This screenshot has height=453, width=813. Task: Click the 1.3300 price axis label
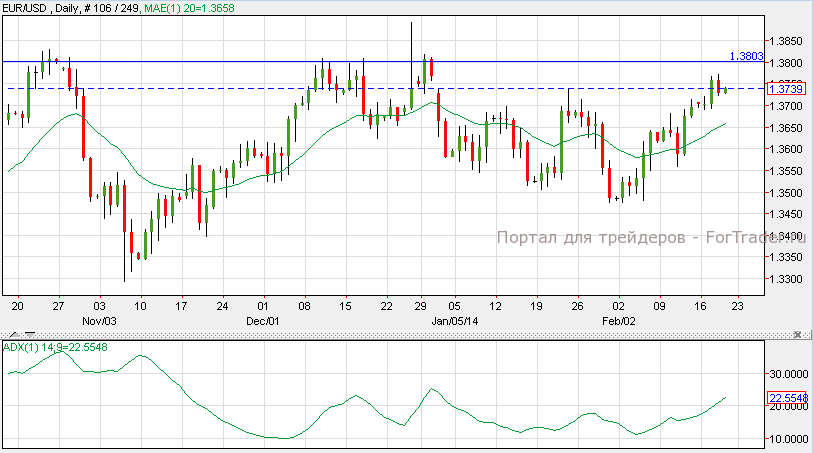click(787, 279)
